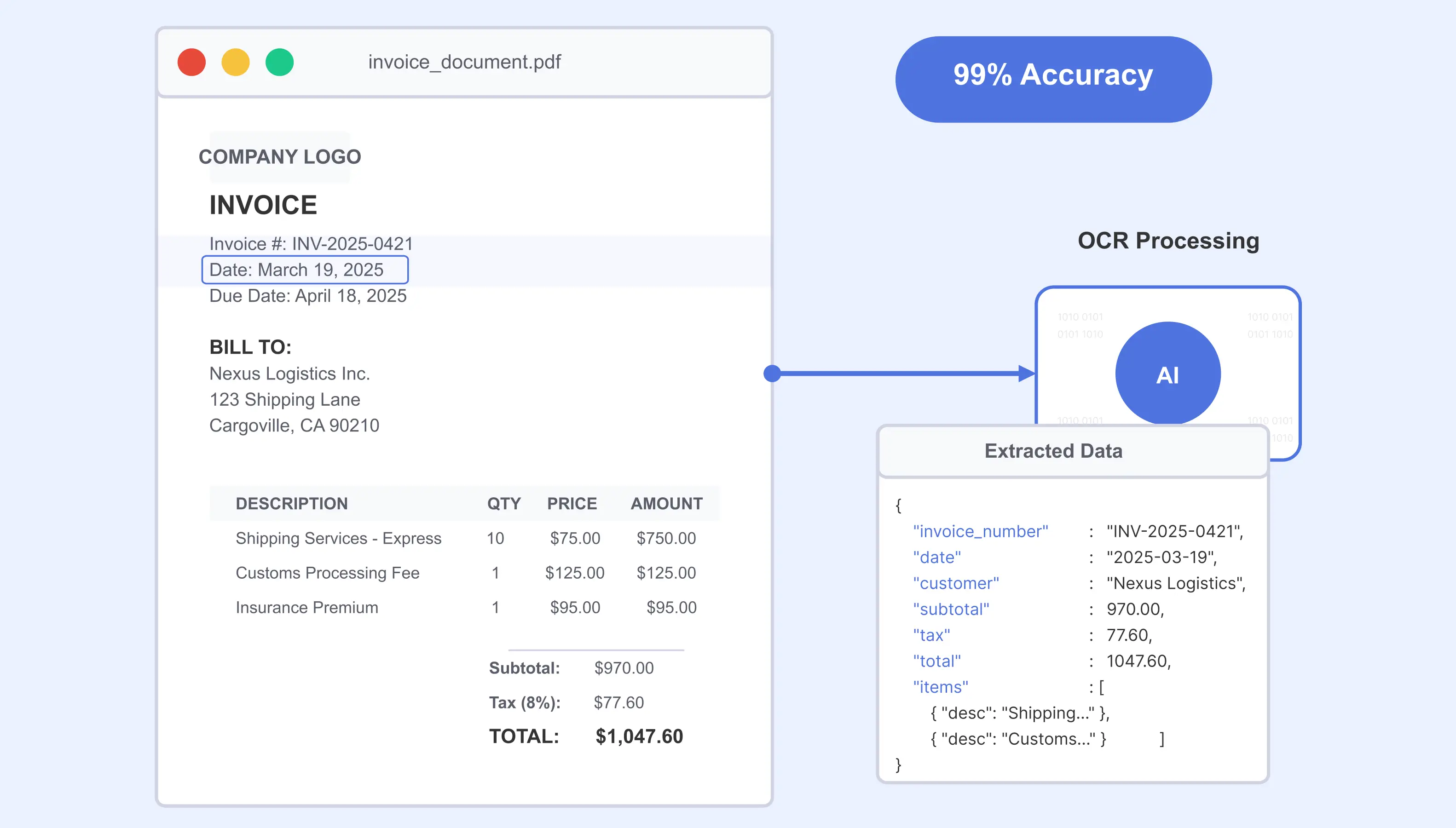Click the green maximize window dot
This screenshot has height=828, width=1456.
[x=279, y=62]
